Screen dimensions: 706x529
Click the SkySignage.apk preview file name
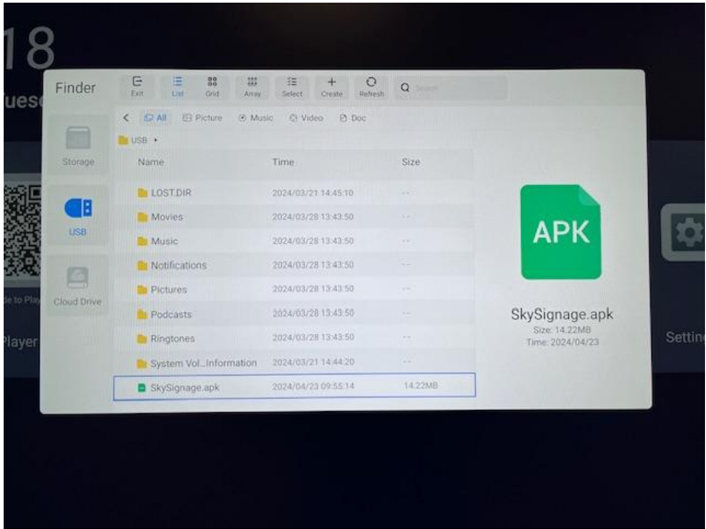point(561,314)
